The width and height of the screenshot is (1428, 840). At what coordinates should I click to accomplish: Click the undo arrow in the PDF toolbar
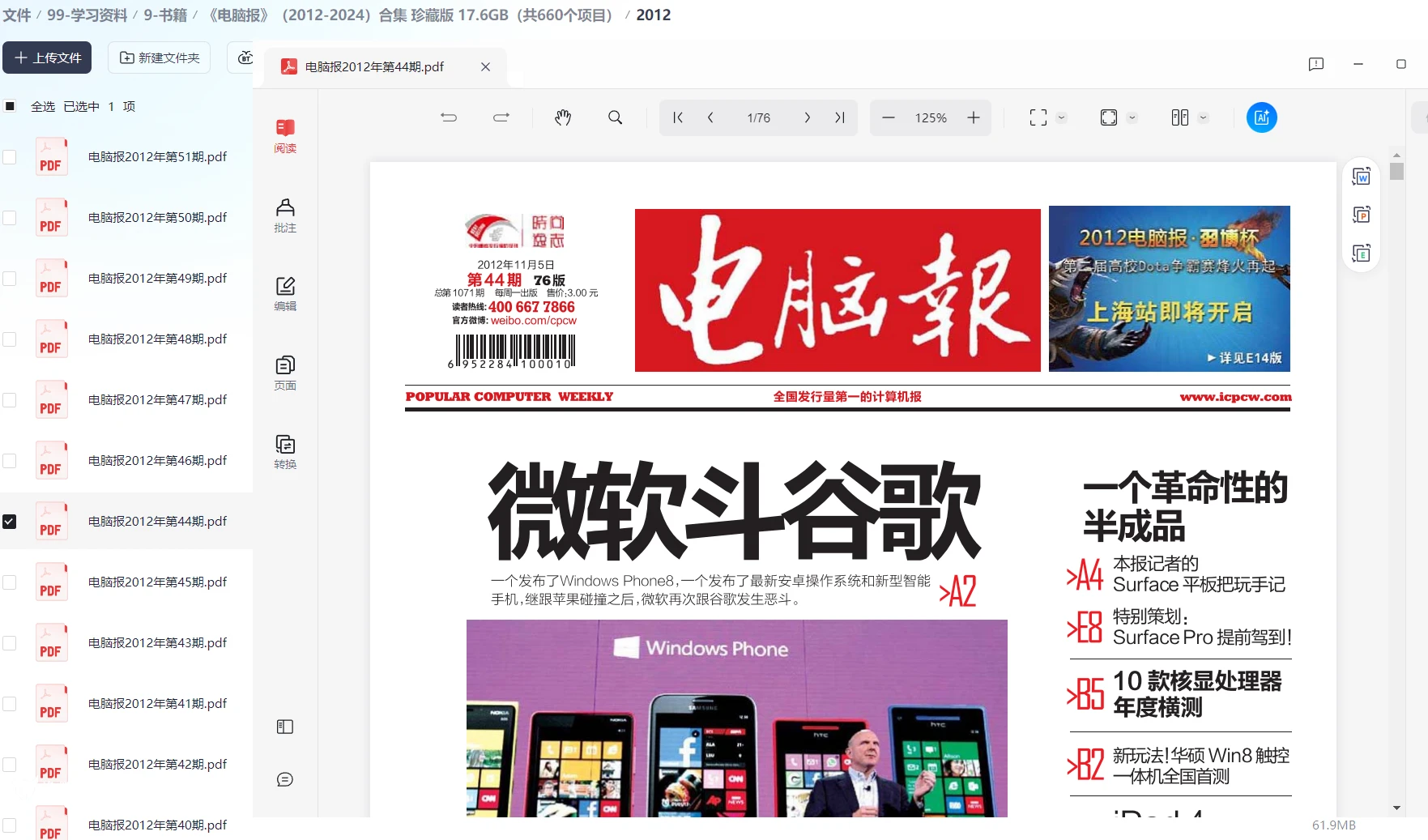point(449,117)
